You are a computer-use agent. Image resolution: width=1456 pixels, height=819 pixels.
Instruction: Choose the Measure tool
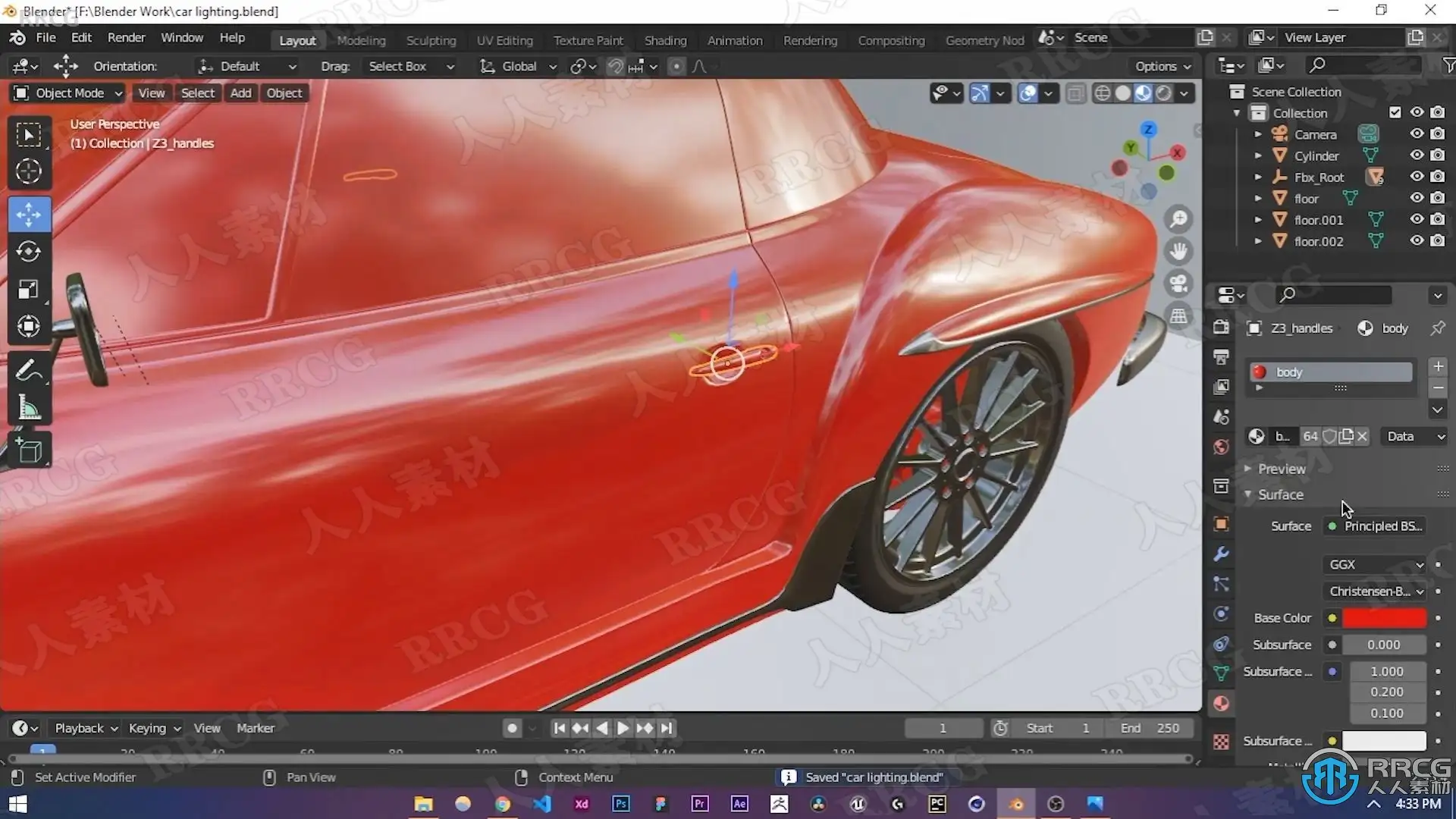coord(29,409)
